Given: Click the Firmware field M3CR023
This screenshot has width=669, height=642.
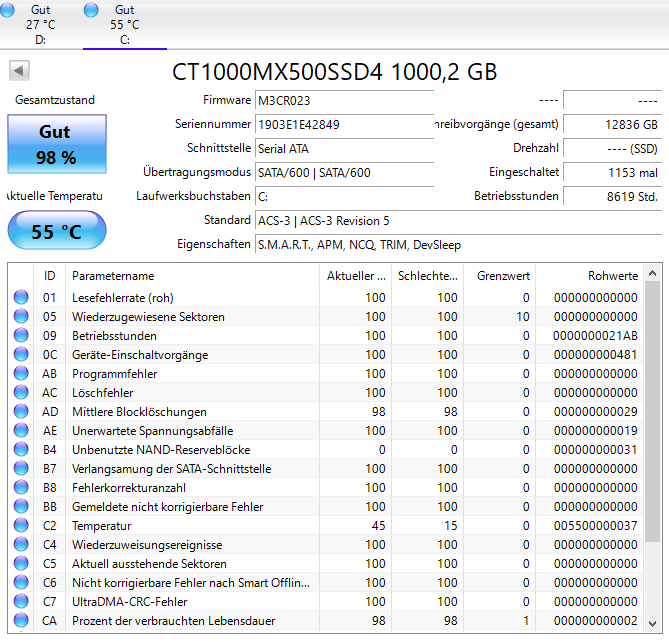Looking at the screenshot, I should 344,101.
